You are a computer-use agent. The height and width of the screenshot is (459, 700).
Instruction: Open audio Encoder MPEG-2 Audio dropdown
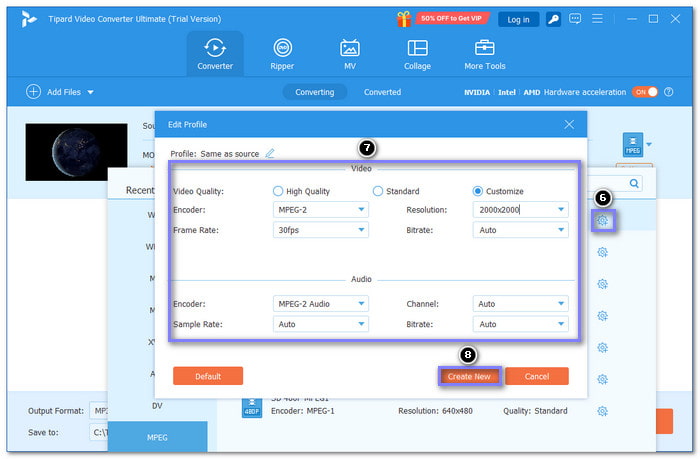click(321, 304)
